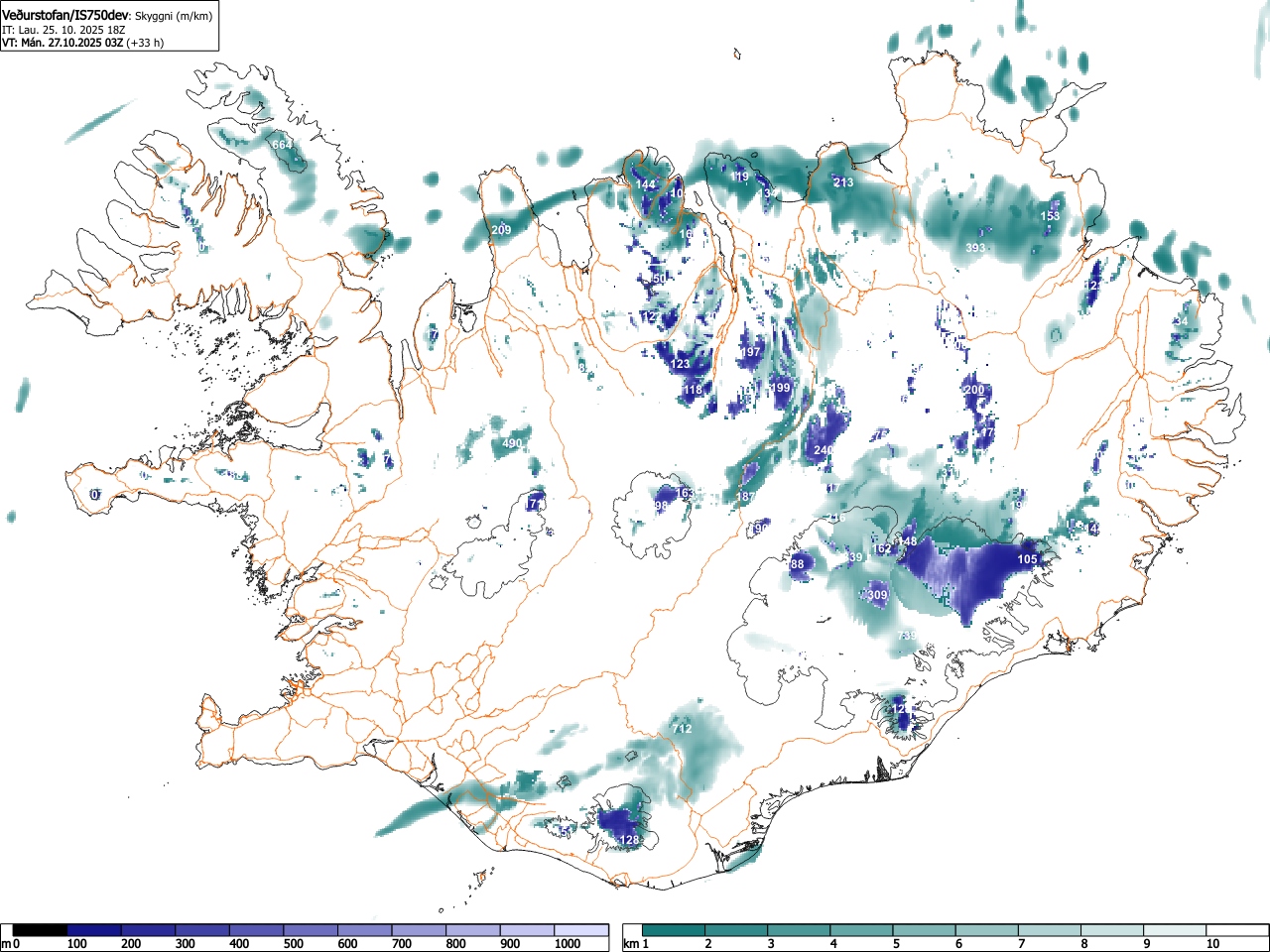
Task: Click the map visibility value 199
Action: (780, 388)
